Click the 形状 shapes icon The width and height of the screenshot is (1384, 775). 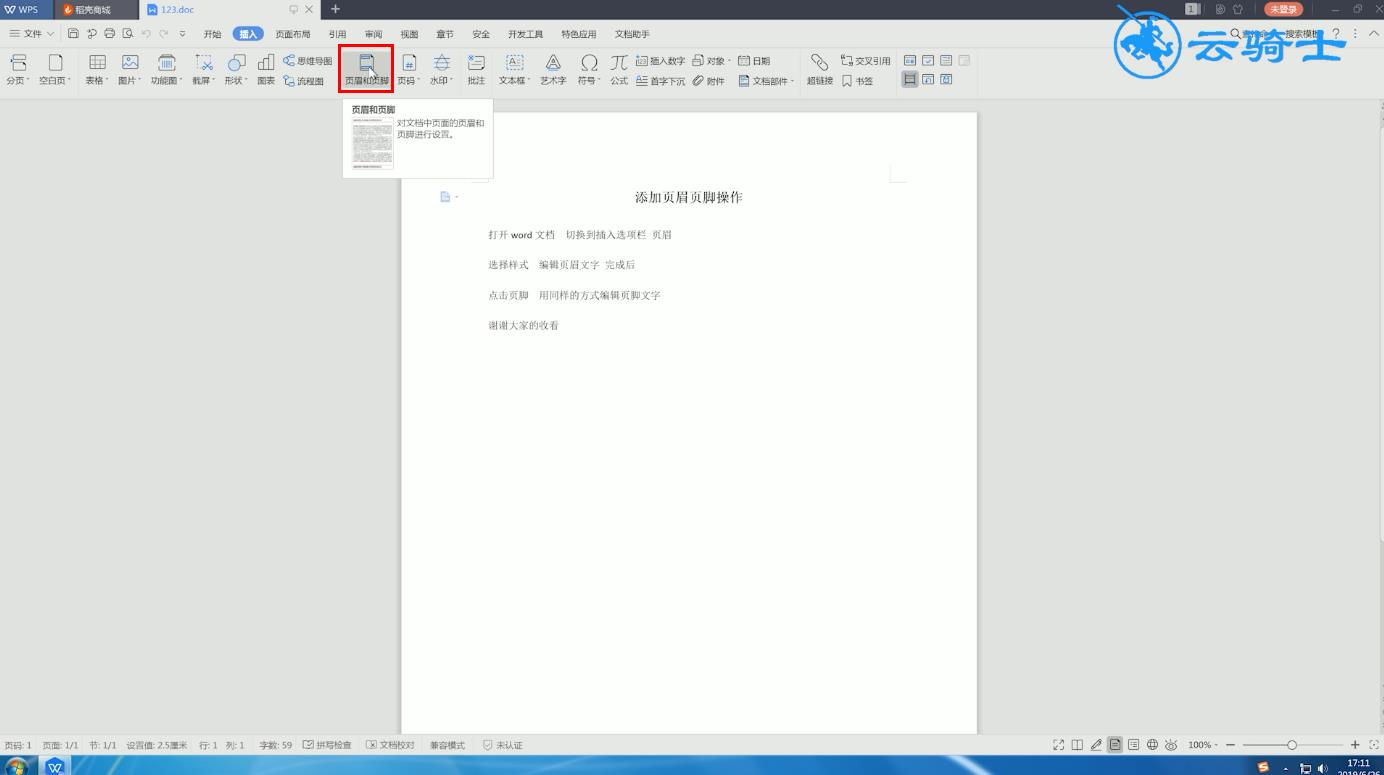tap(236, 69)
